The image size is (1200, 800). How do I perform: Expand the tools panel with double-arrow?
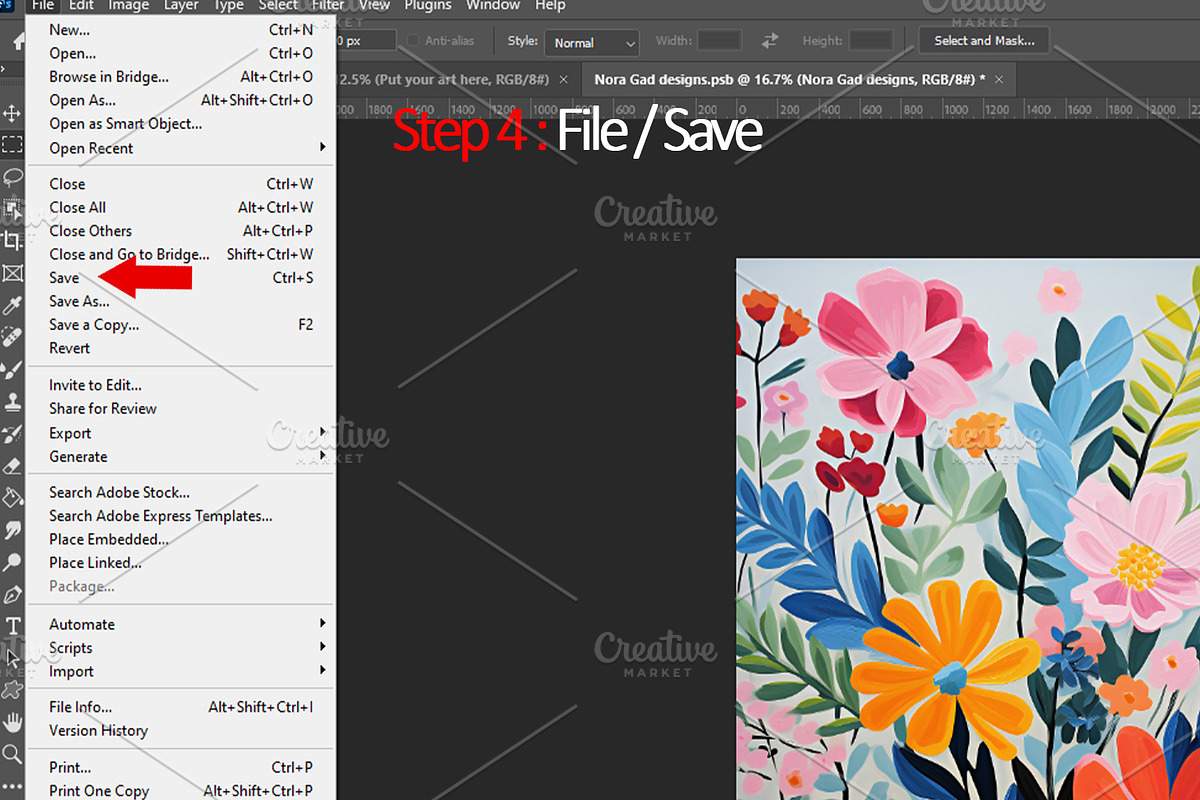[x=5, y=70]
